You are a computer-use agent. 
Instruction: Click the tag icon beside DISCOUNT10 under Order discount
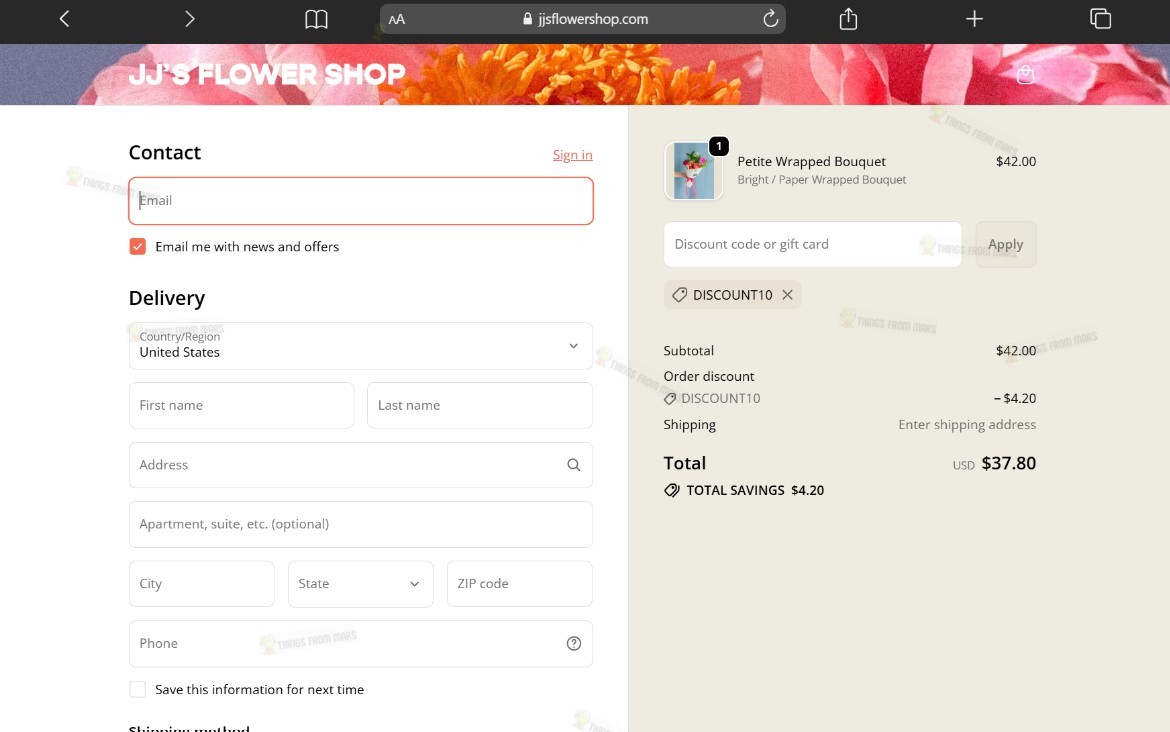point(670,398)
